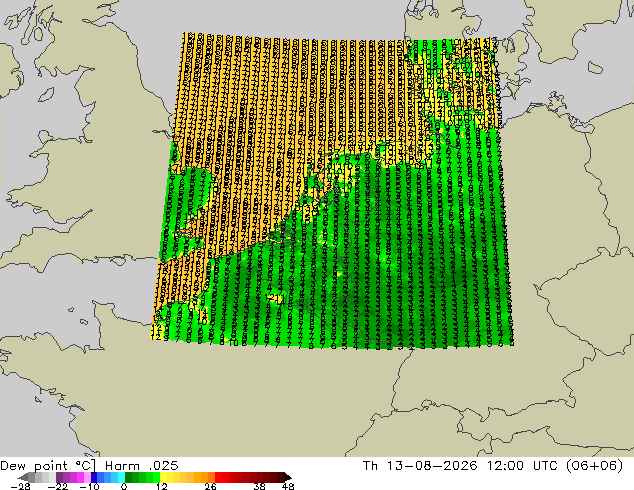This screenshot has height=490, width=634.
Task: Select the cyan legend swatch above '0'
Action: [x=121, y=477]
